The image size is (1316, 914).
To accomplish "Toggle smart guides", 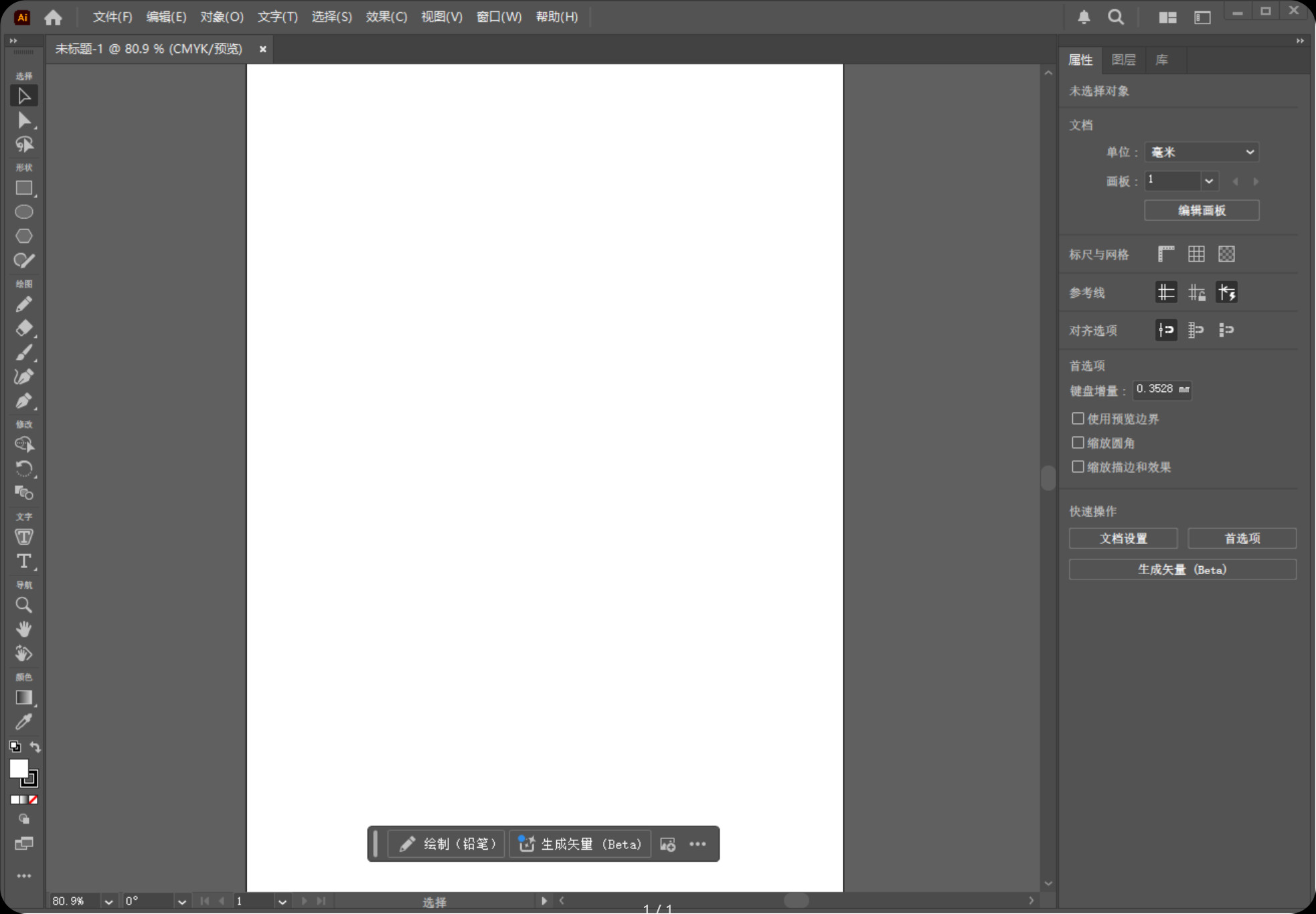I will click(x=1226, y=292).
